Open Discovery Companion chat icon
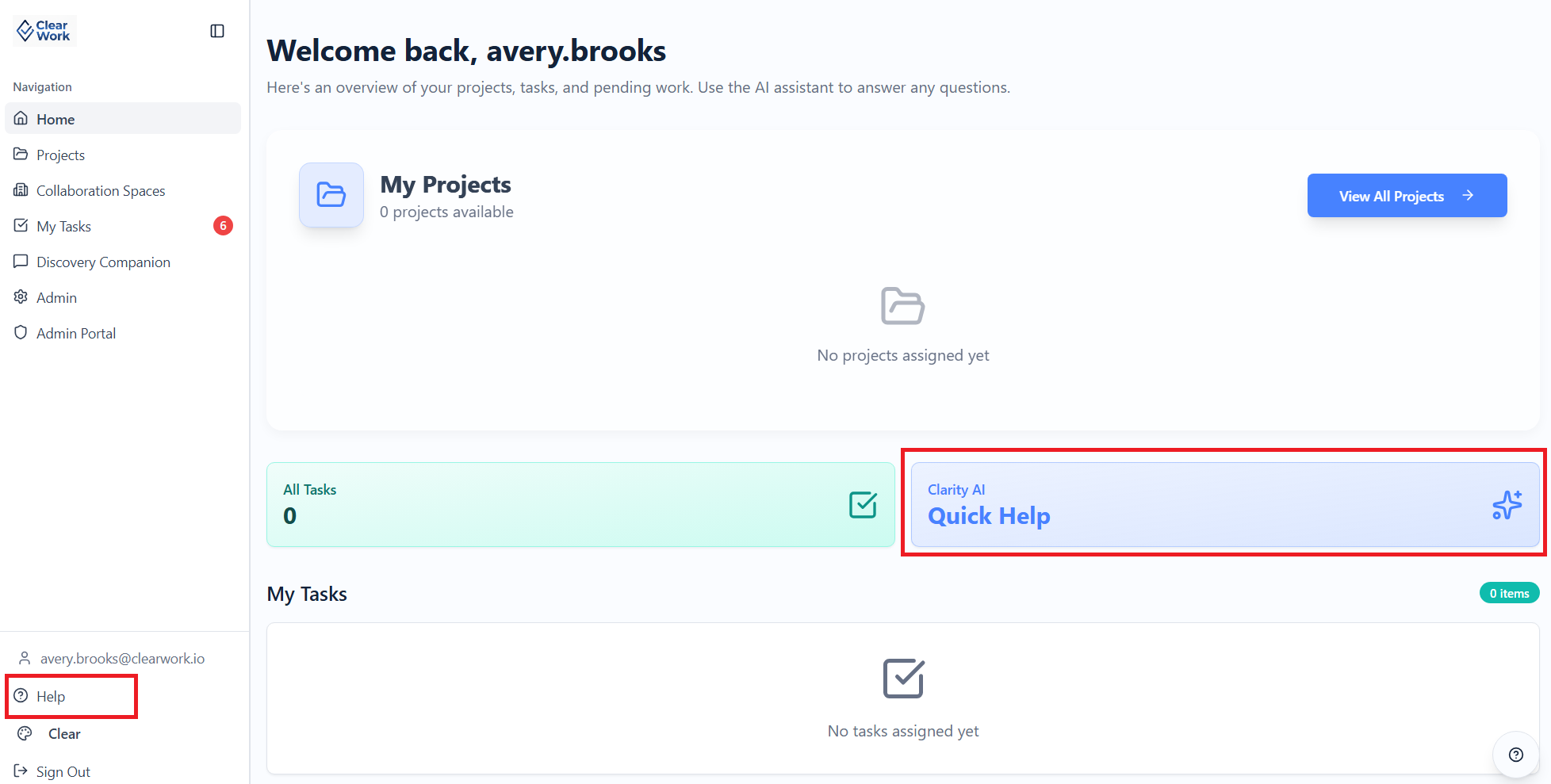Screen dimensions: 1551x784 (21, 262)
